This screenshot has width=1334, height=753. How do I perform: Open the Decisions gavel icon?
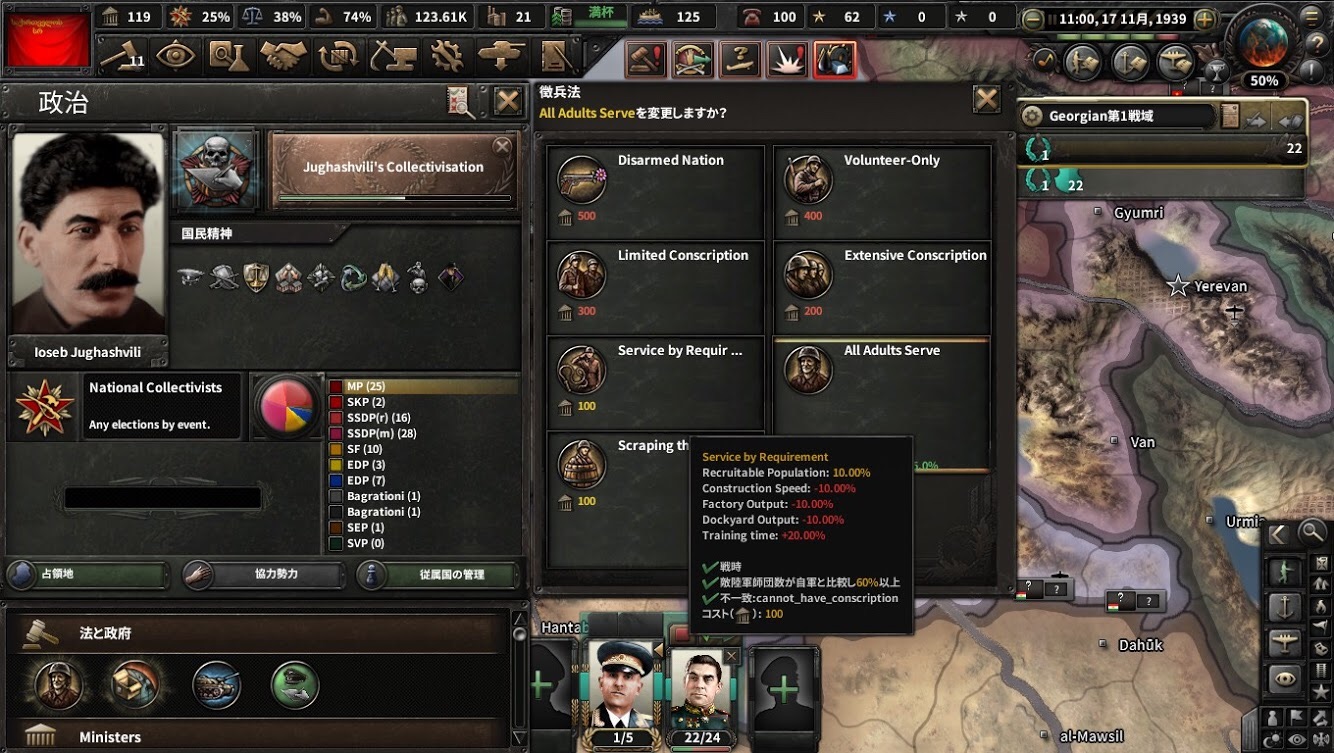pos(120,56)
